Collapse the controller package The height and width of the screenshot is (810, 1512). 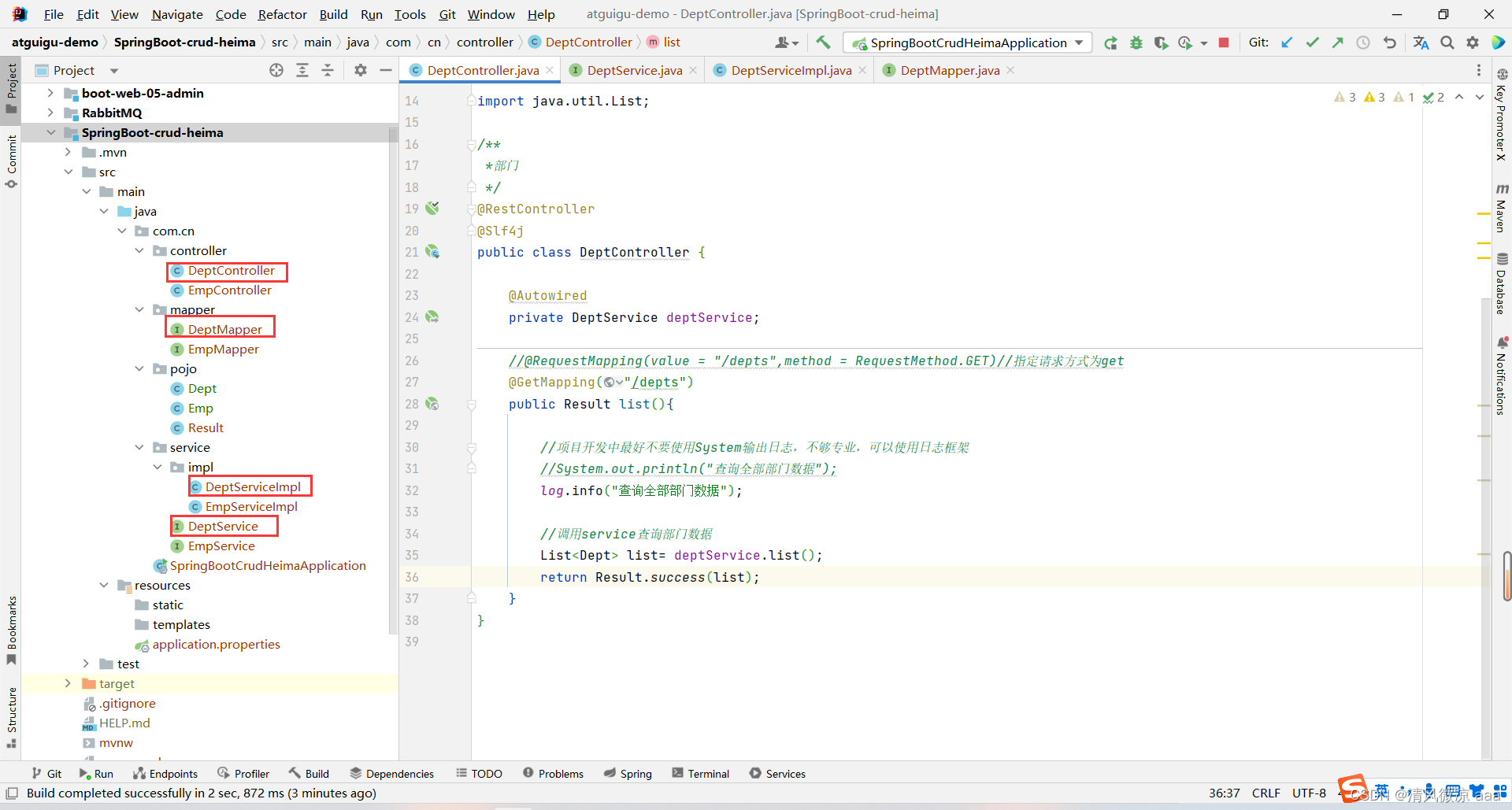coord(139,250)
